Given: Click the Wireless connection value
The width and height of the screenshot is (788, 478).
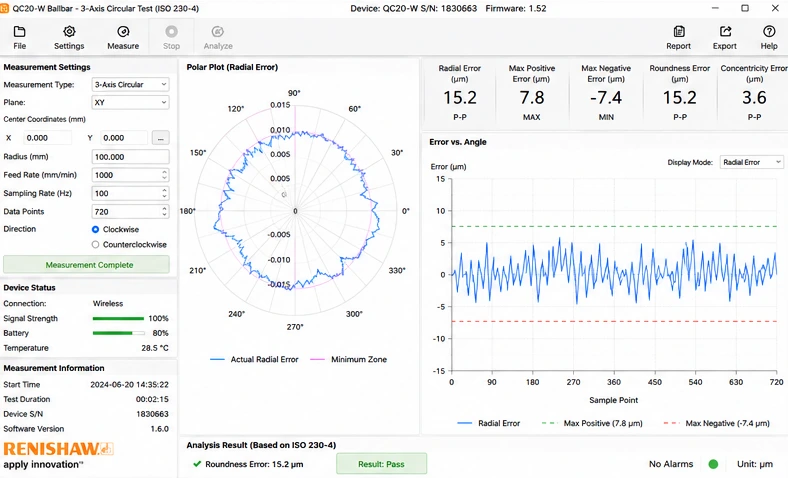Looking at the screenshot, I should (x=108, y=304).
